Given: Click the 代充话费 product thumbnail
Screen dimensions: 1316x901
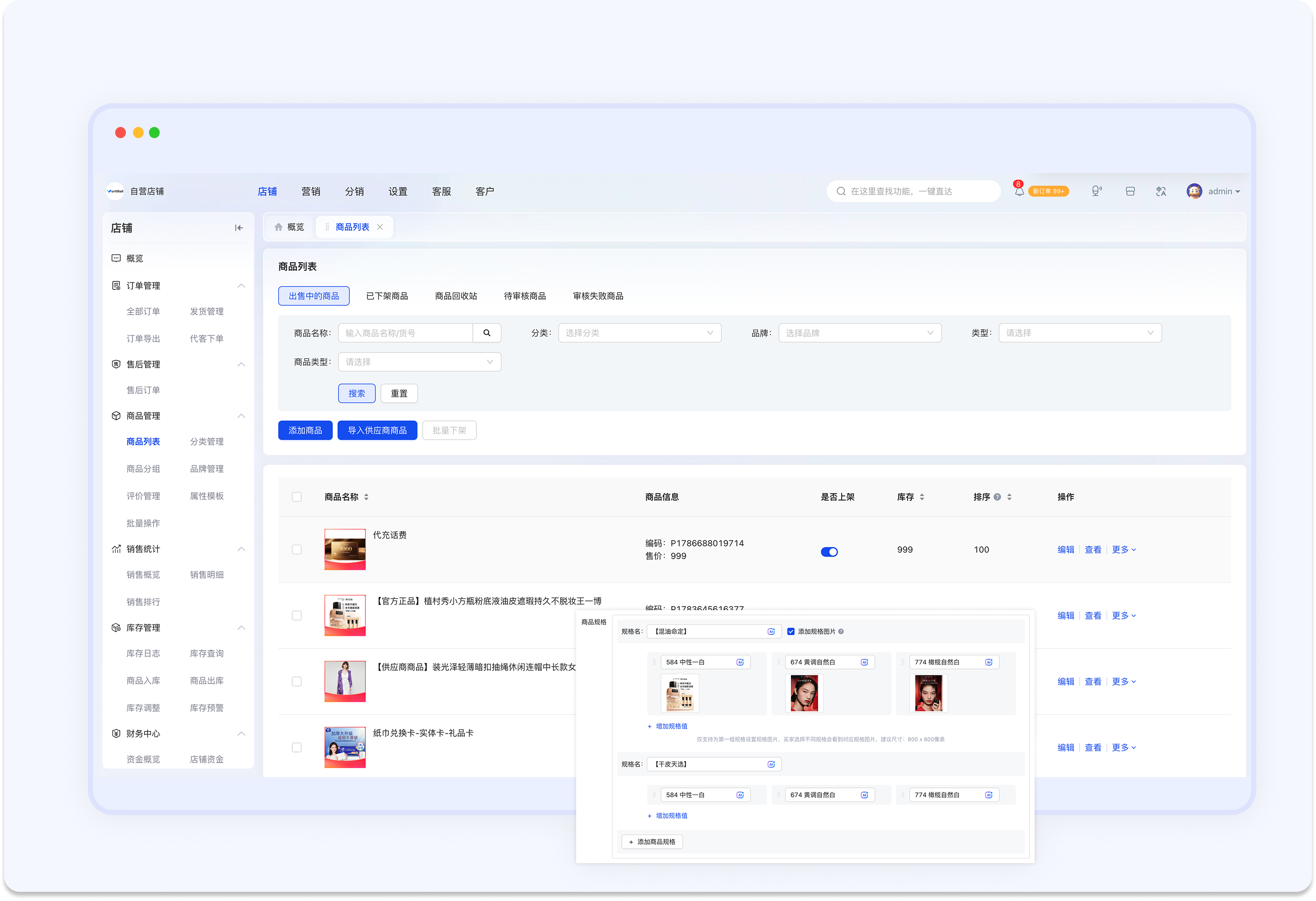Looking at the screenshot, I should [345, 550].
